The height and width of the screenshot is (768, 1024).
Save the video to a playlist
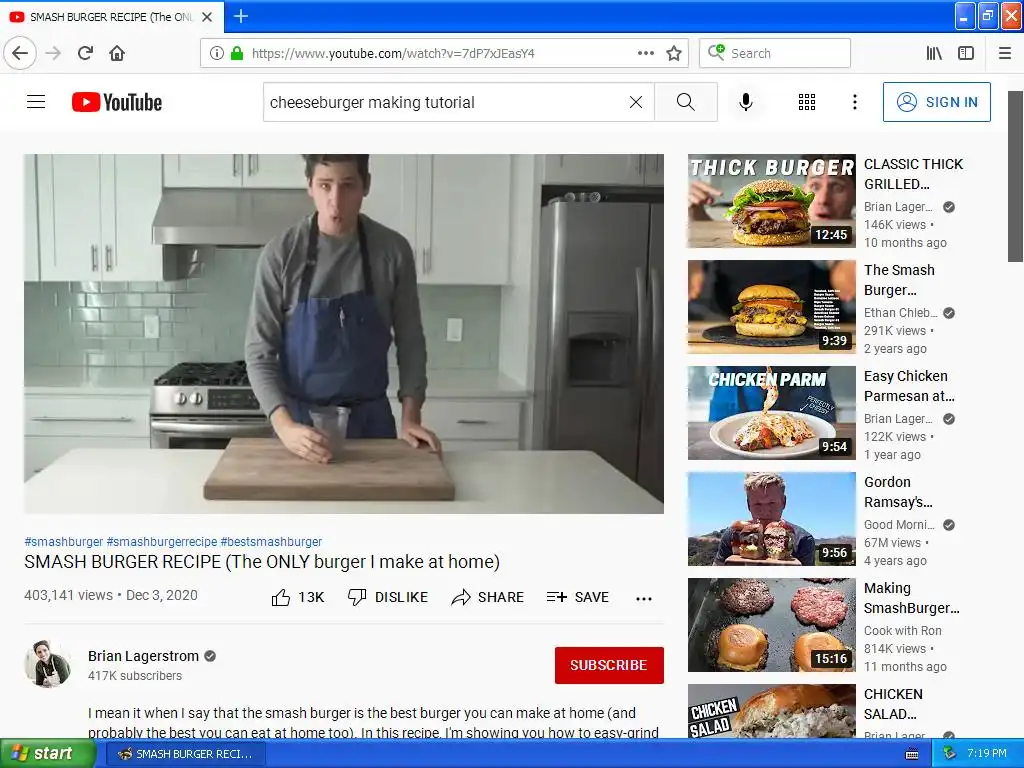coord(578,597)
